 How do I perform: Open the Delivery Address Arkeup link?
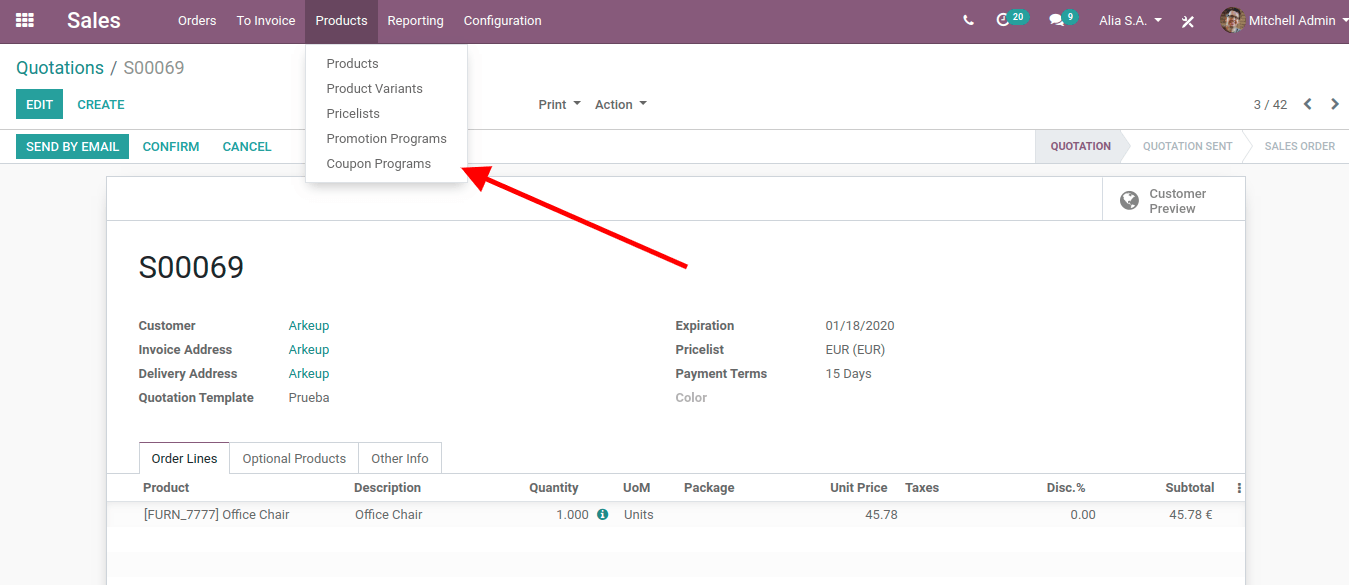309,374
